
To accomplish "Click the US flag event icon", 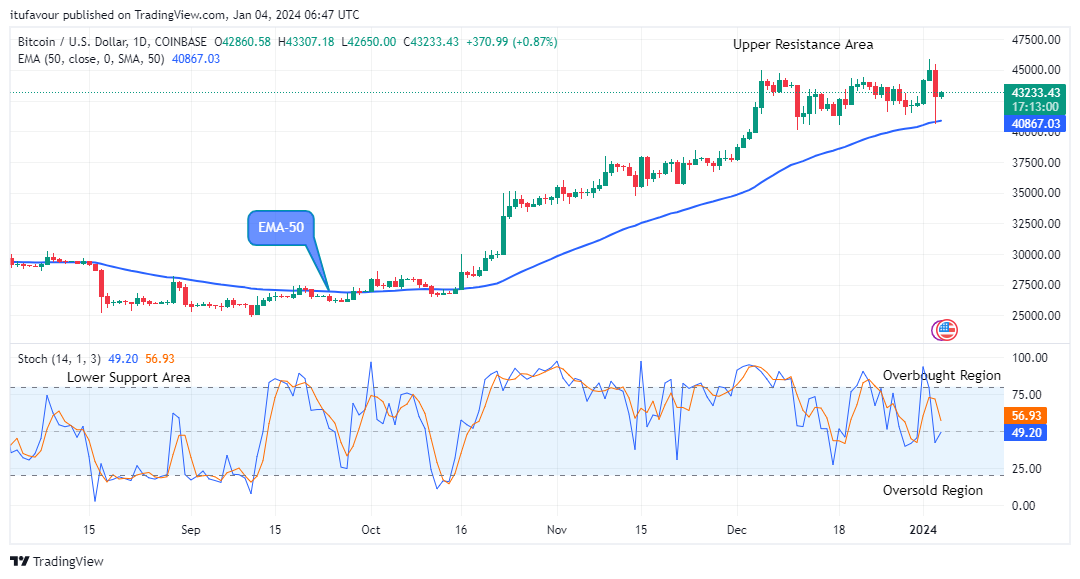I will [x=944, y=329].
